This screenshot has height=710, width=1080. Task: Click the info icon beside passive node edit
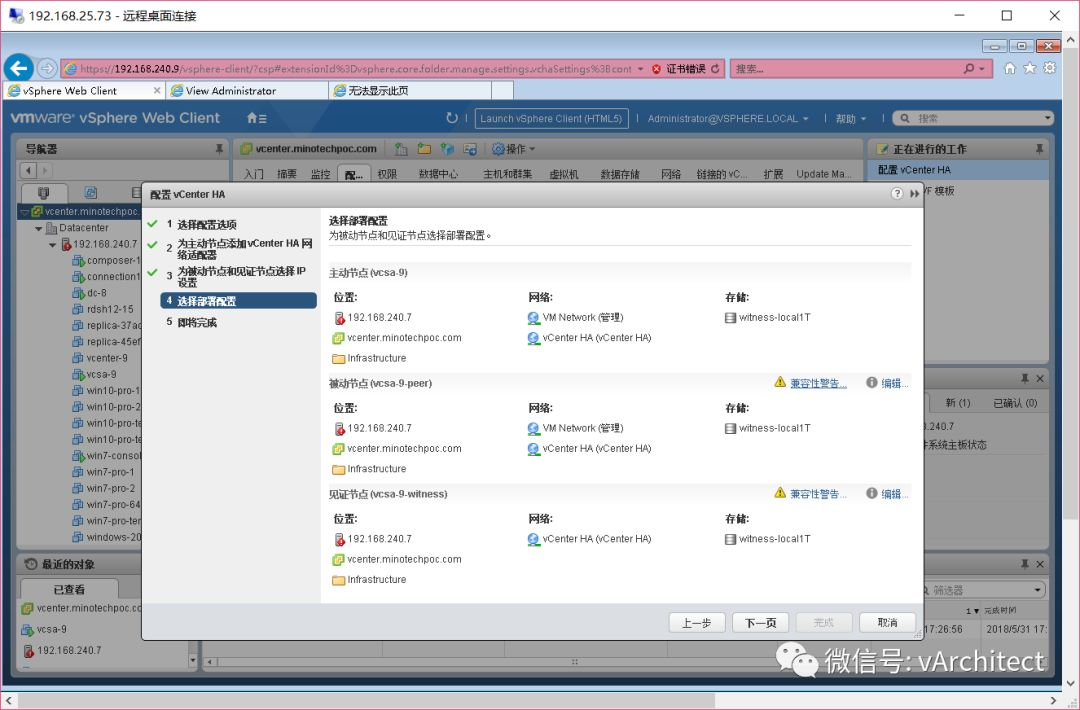click(872, 382)
